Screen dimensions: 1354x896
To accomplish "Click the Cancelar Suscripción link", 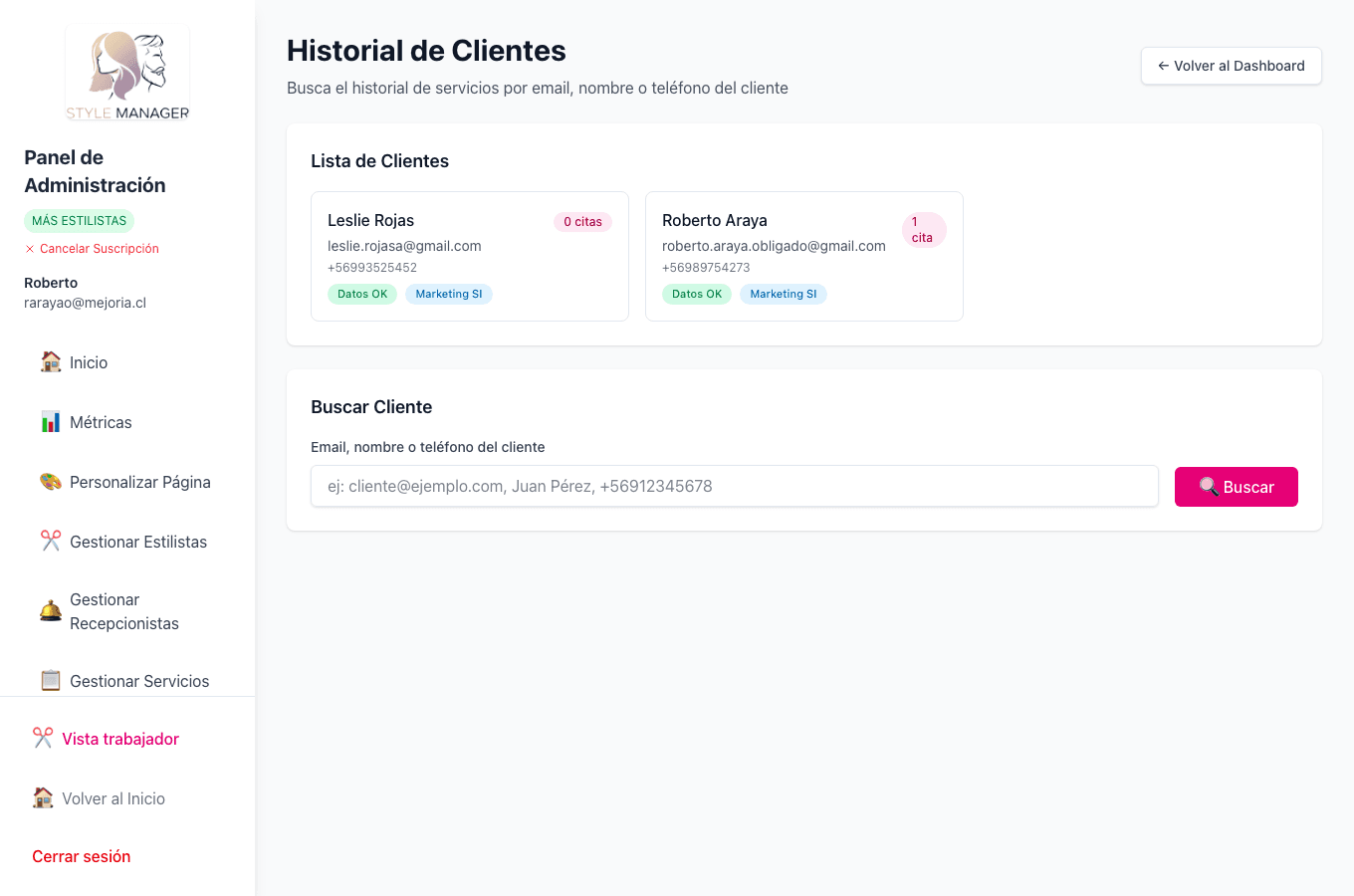I will tap(100, 249).
